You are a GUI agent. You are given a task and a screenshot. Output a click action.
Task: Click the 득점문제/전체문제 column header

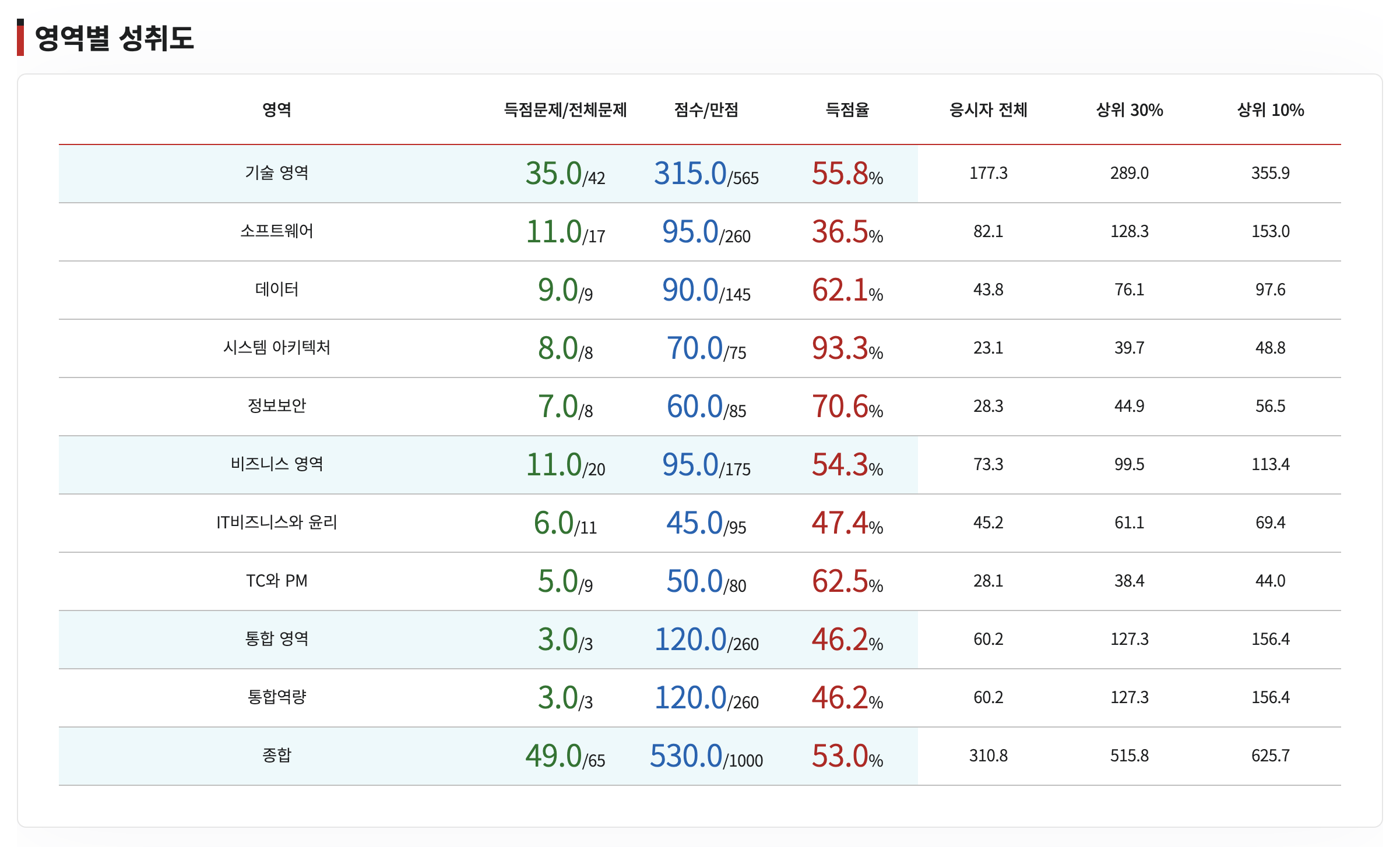coord(564,111)
